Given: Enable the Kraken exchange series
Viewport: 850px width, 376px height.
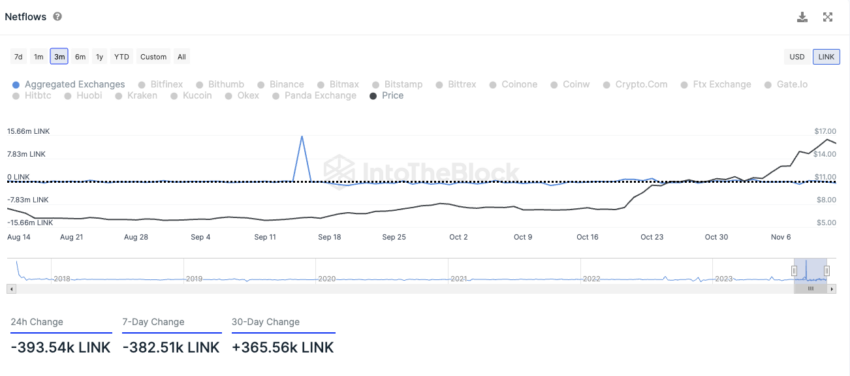Looking at the screenshot, I should (x=137, y=96).
